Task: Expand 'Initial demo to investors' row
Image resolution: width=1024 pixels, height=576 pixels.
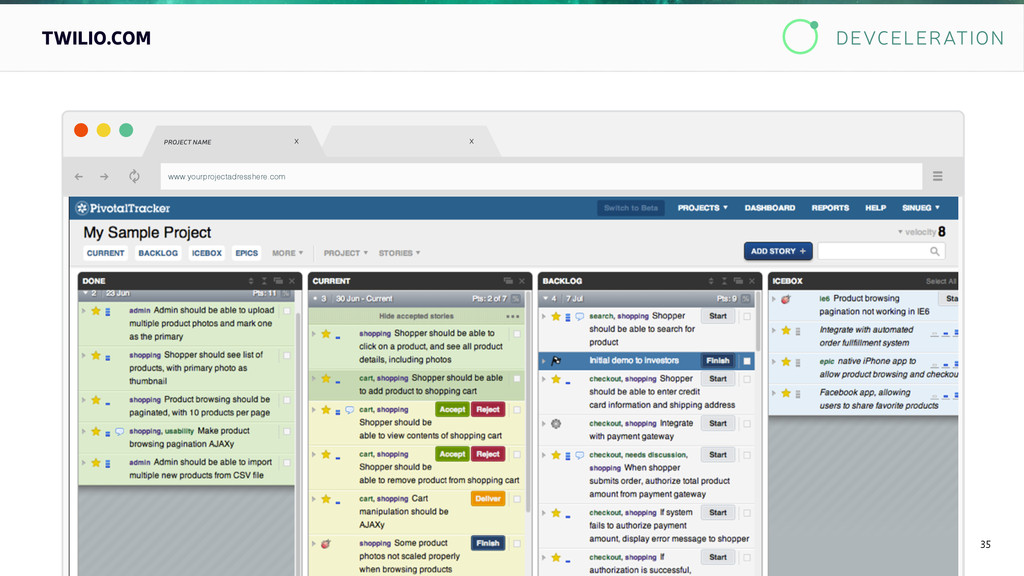Action: click(543, 360)
